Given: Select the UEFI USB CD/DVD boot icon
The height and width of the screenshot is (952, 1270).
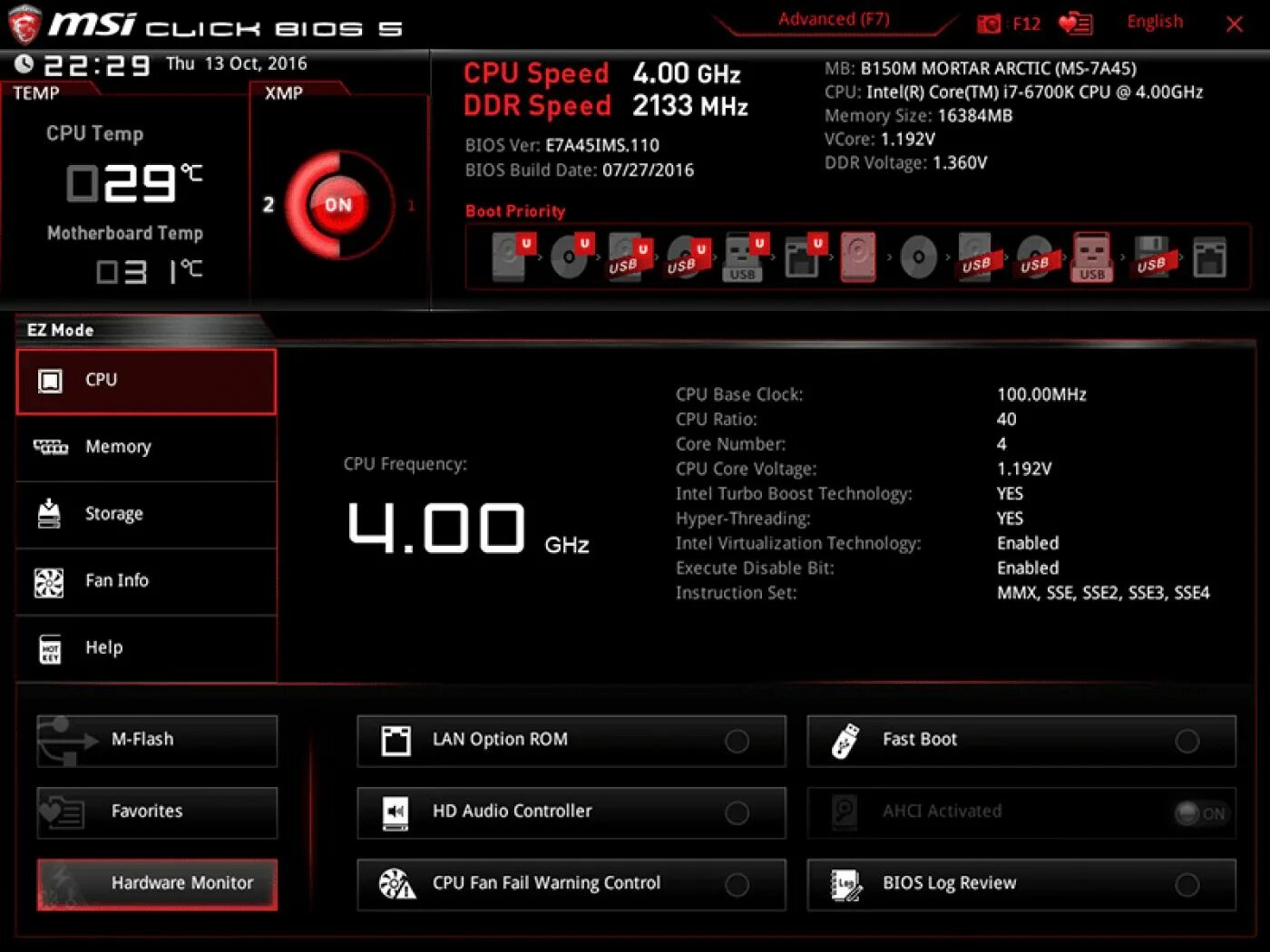Looking at the screenshot, I should [x=687, y=257].
